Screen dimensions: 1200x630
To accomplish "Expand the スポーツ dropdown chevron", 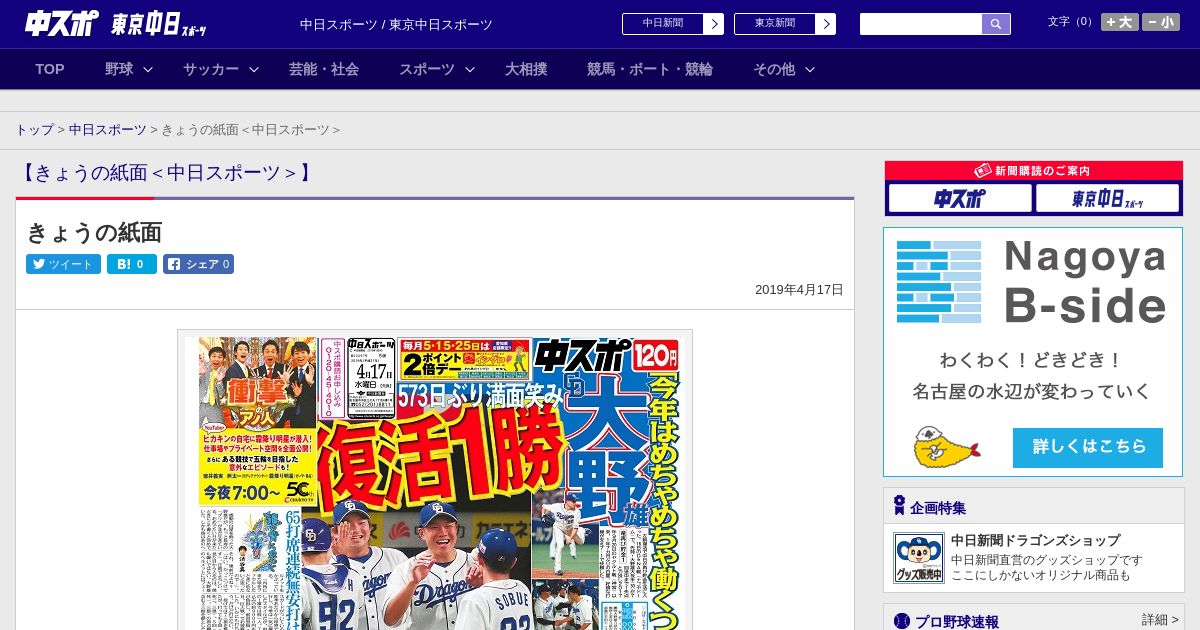I will click(x=470, y=69).
